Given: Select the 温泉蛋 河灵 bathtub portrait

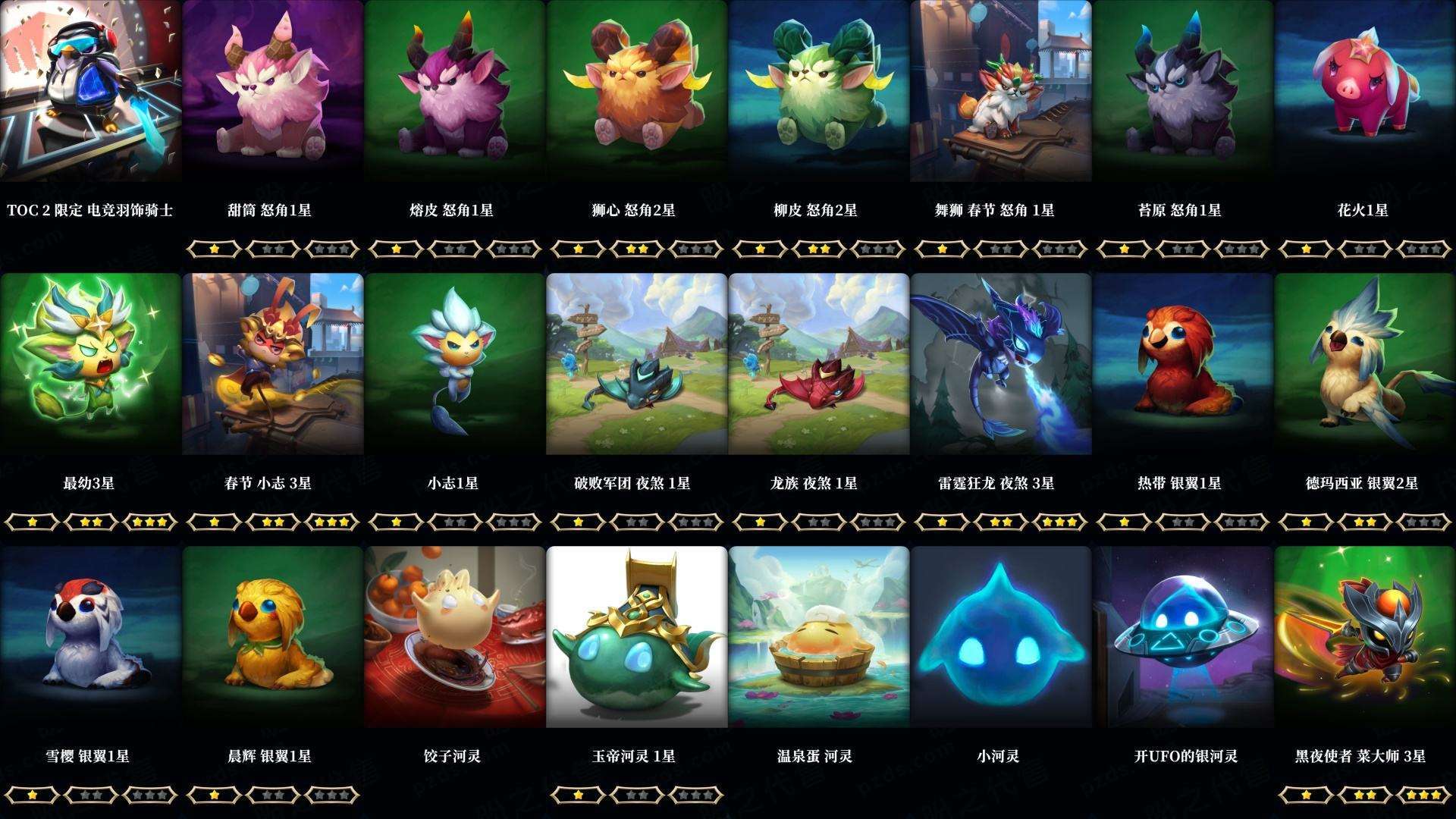Looking at the screenshot, I should pos(819,637).
